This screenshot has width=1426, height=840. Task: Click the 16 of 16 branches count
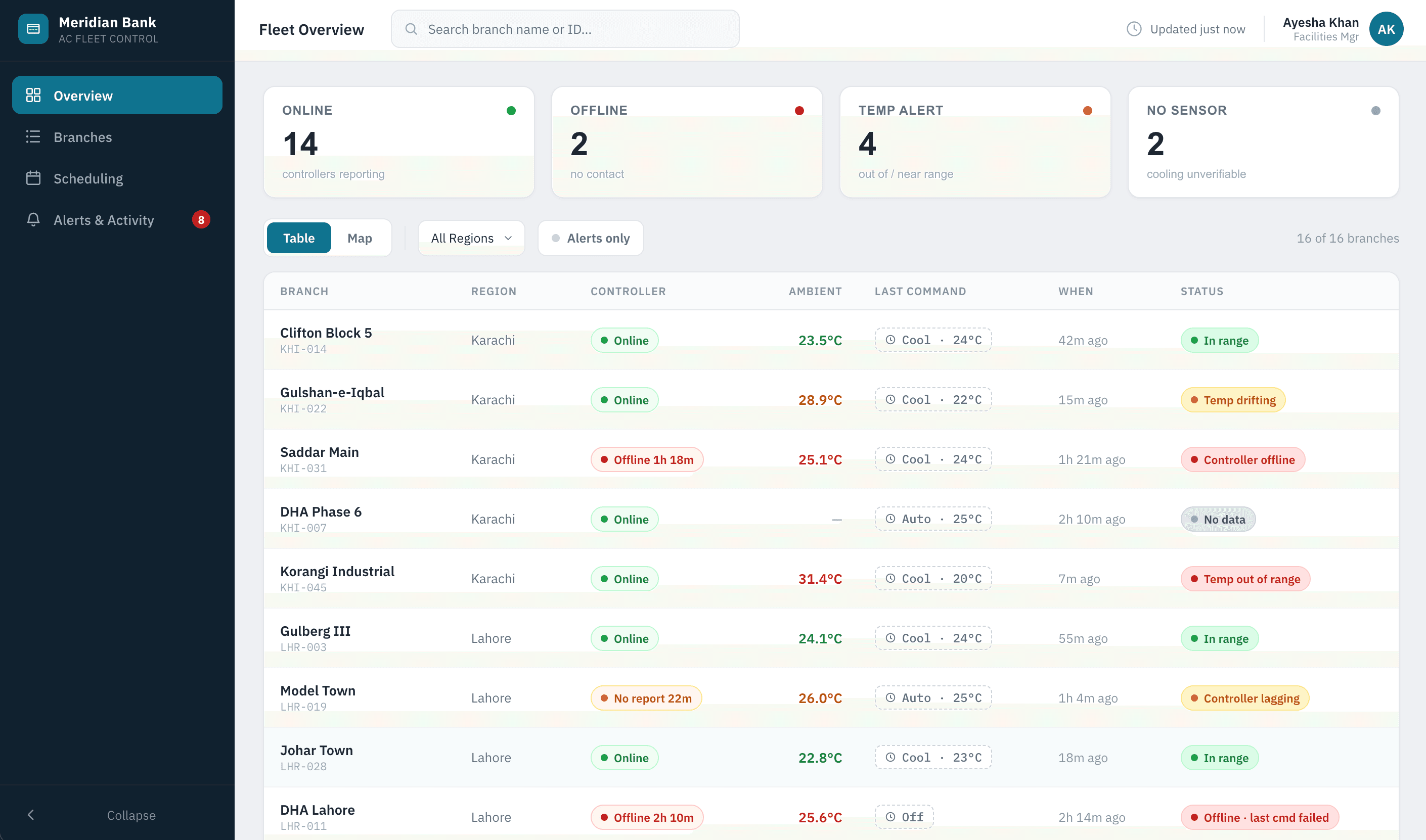(1347, 238)
